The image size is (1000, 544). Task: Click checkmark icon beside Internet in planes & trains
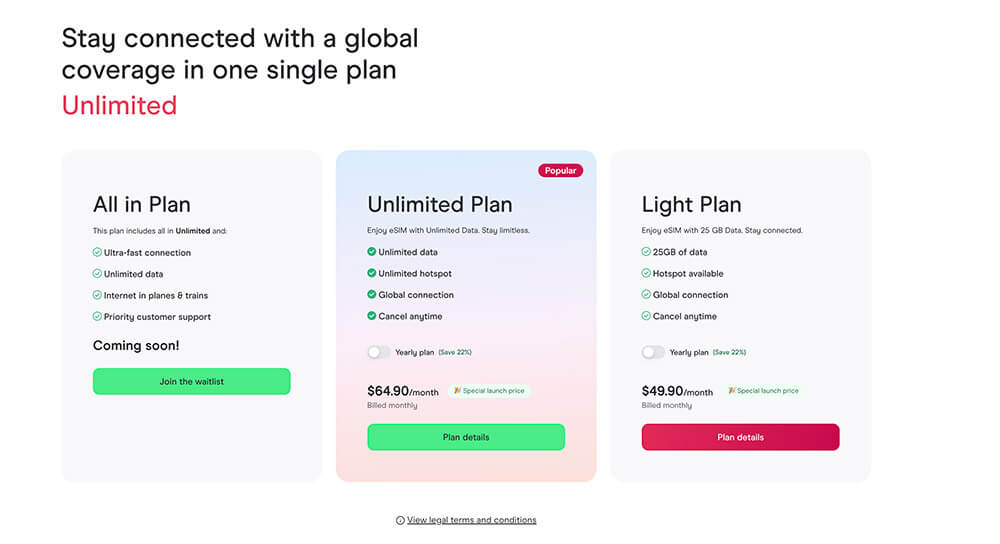[97, 296]
